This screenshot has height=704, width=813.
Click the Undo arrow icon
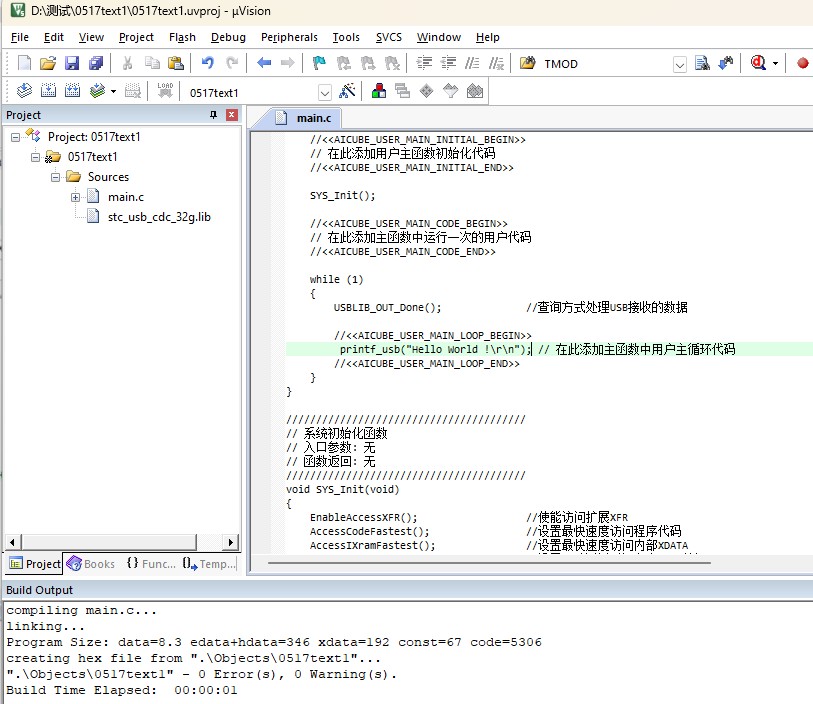click(207, 63)
